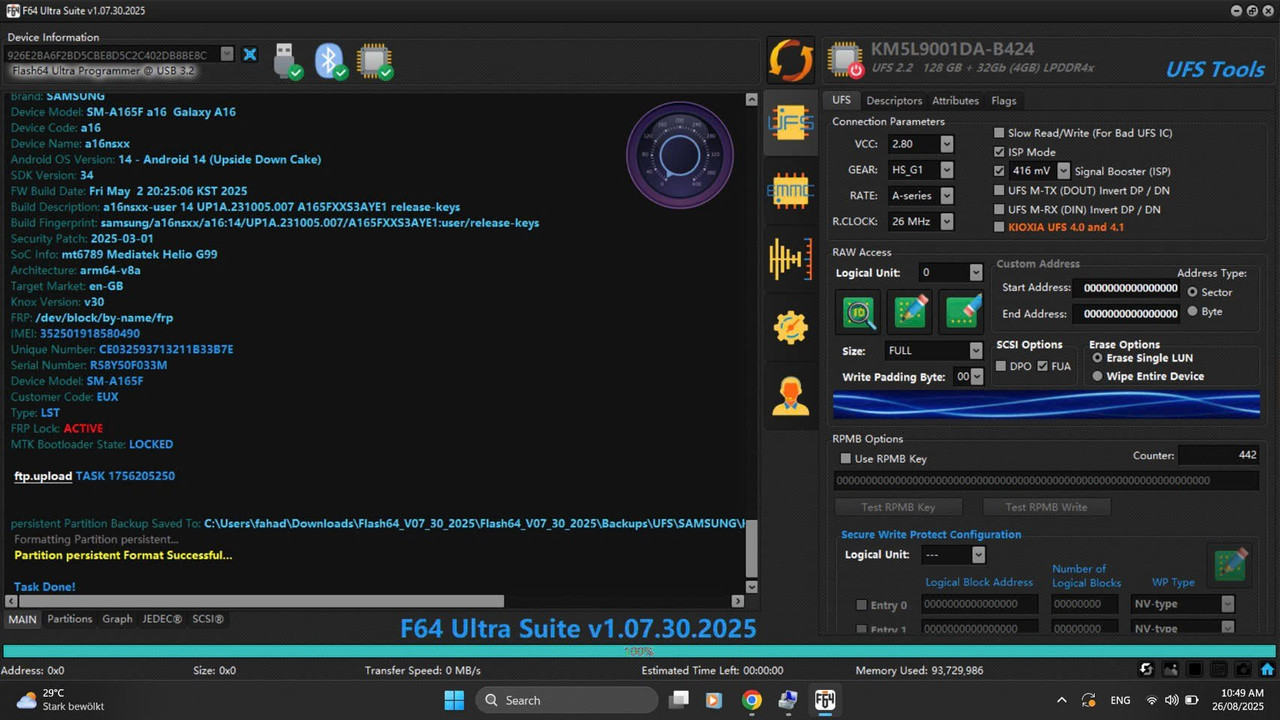Click the USB connection status icon
The image size is (1280, 720).
point(286,61)
